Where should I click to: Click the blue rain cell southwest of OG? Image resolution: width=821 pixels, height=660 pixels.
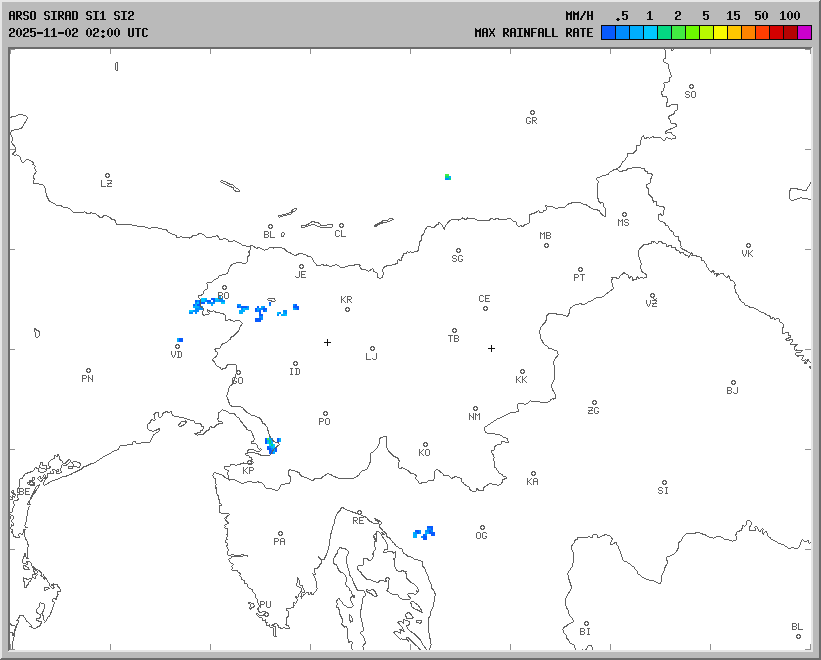coord(425,532)
